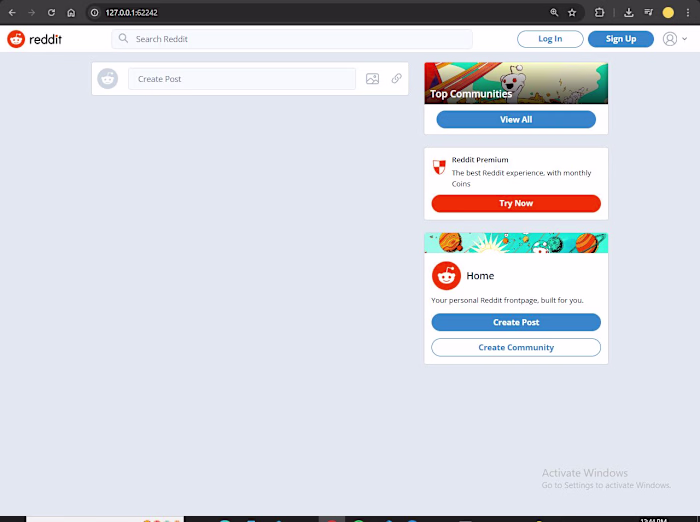
Task: Click the browser forward arrow
Action: pyautogui.click(x=32, y=13)
